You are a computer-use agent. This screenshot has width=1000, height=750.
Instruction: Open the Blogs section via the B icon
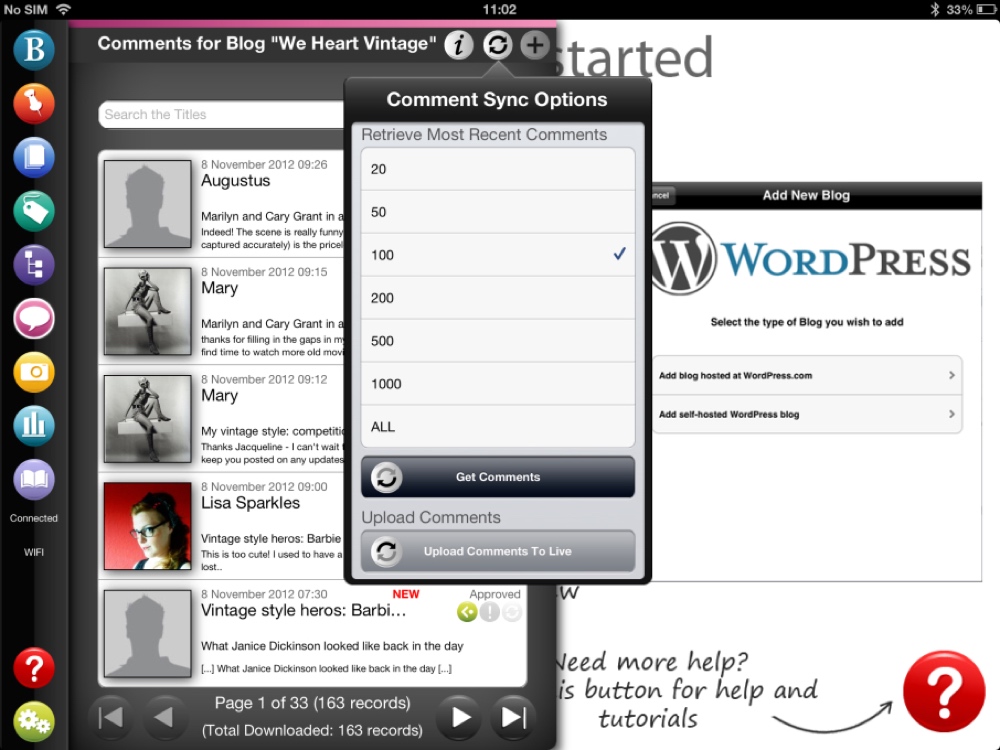tap(34, 50)
